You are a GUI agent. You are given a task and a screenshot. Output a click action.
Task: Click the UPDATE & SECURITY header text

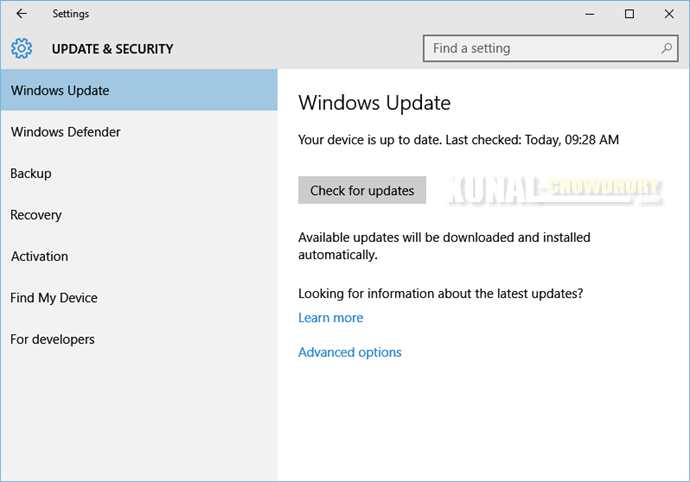click(x=112, y=48)
